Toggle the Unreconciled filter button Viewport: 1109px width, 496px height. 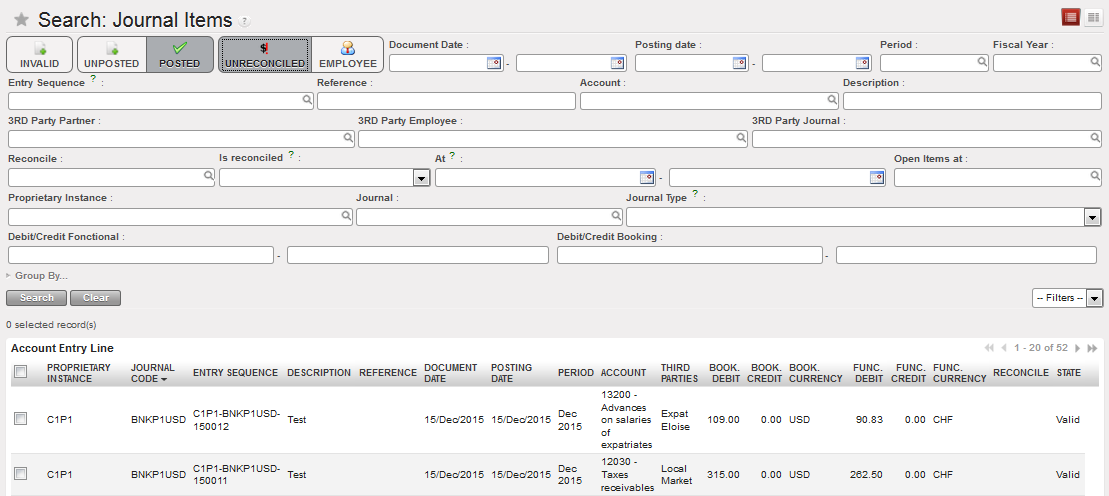click(x=265, y=54)
